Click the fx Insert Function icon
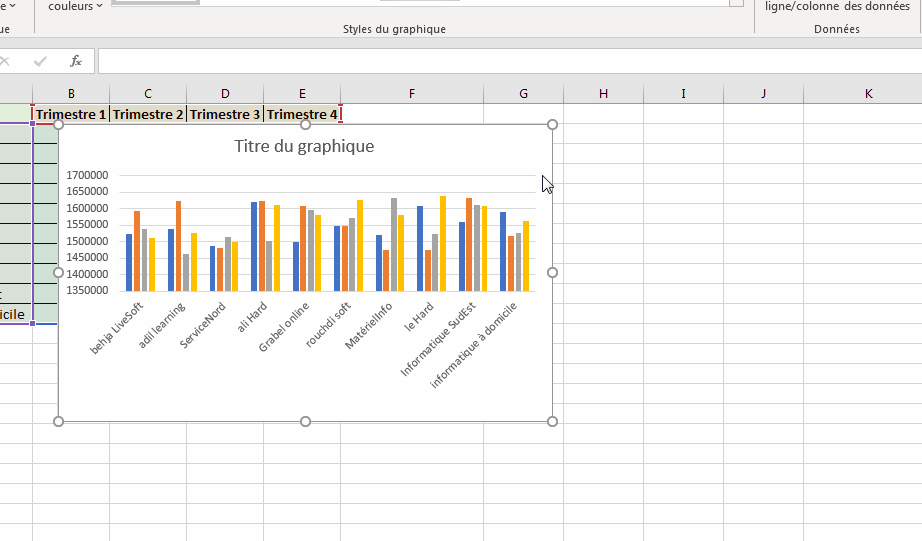922x541 pixels. (x=76, y=61)
